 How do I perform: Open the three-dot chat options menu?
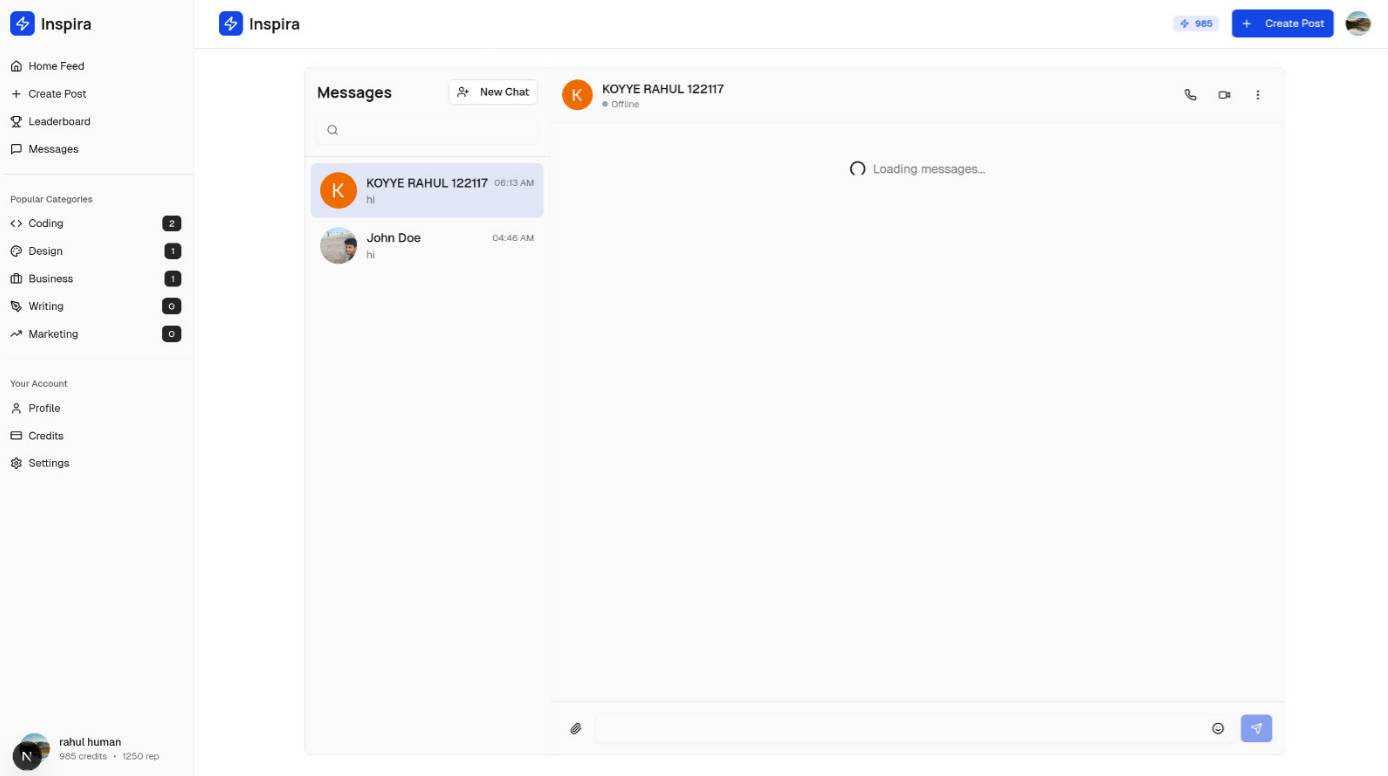click(x=1258, y=95)
